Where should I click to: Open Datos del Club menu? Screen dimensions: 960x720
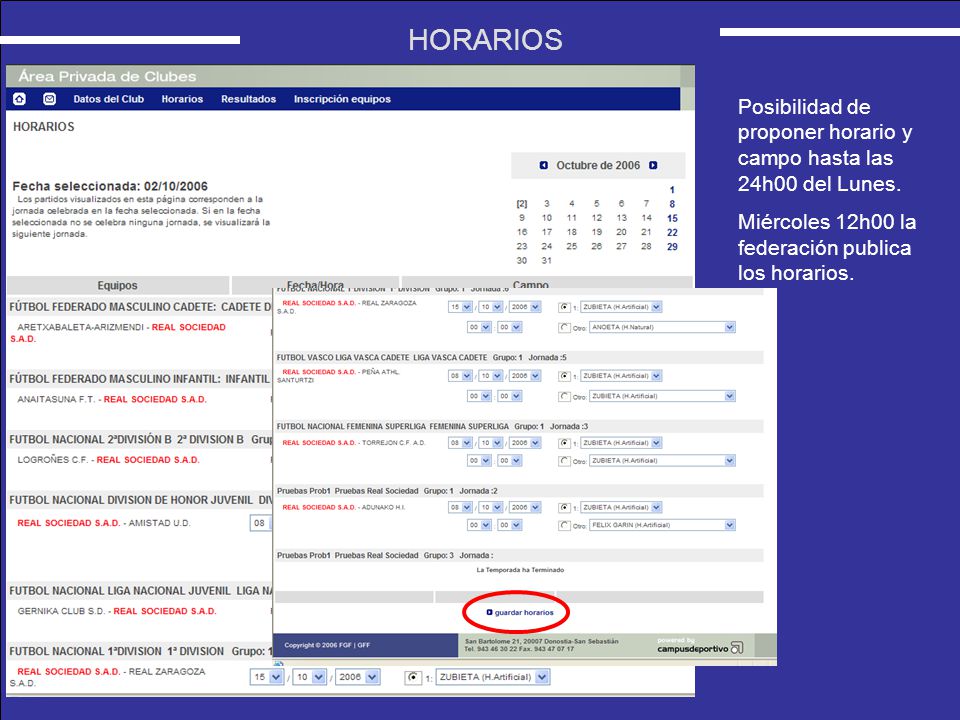[x=108, y=99]
